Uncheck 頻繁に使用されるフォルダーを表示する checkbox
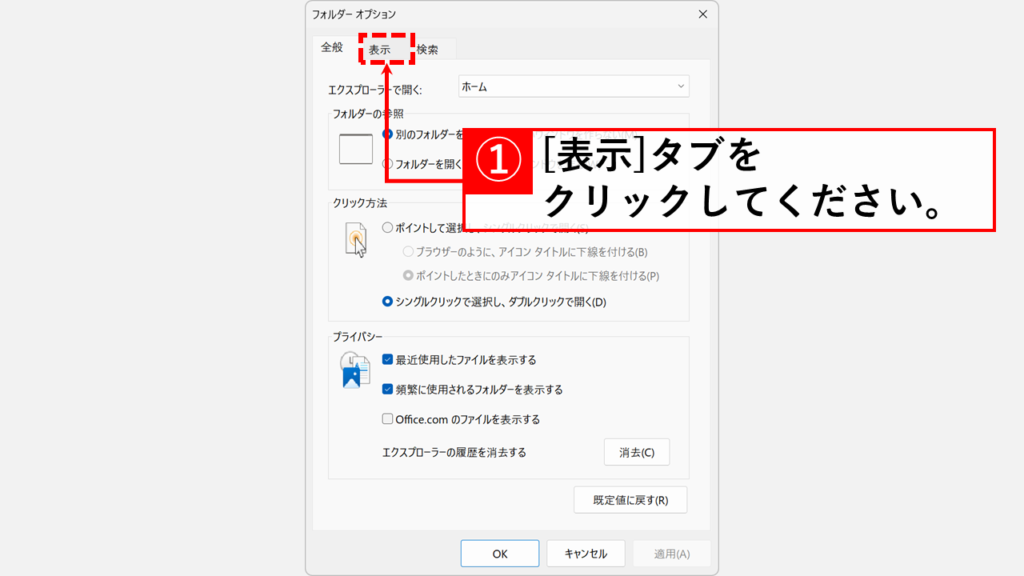1024x576 pixels. click(x=387, y=389)
